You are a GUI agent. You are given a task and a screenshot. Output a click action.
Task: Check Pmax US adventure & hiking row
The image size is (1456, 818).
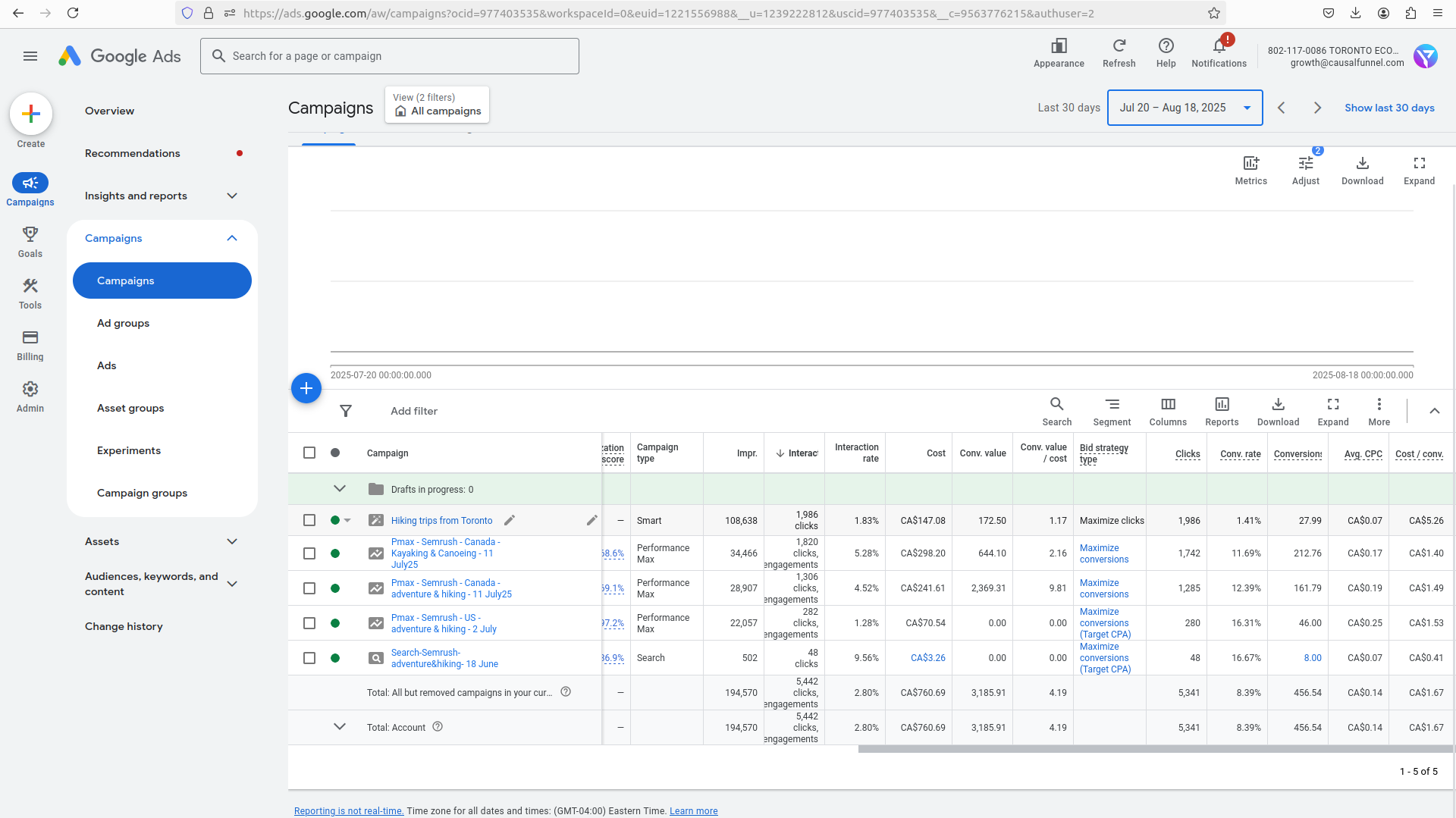(x=309, y=623)
